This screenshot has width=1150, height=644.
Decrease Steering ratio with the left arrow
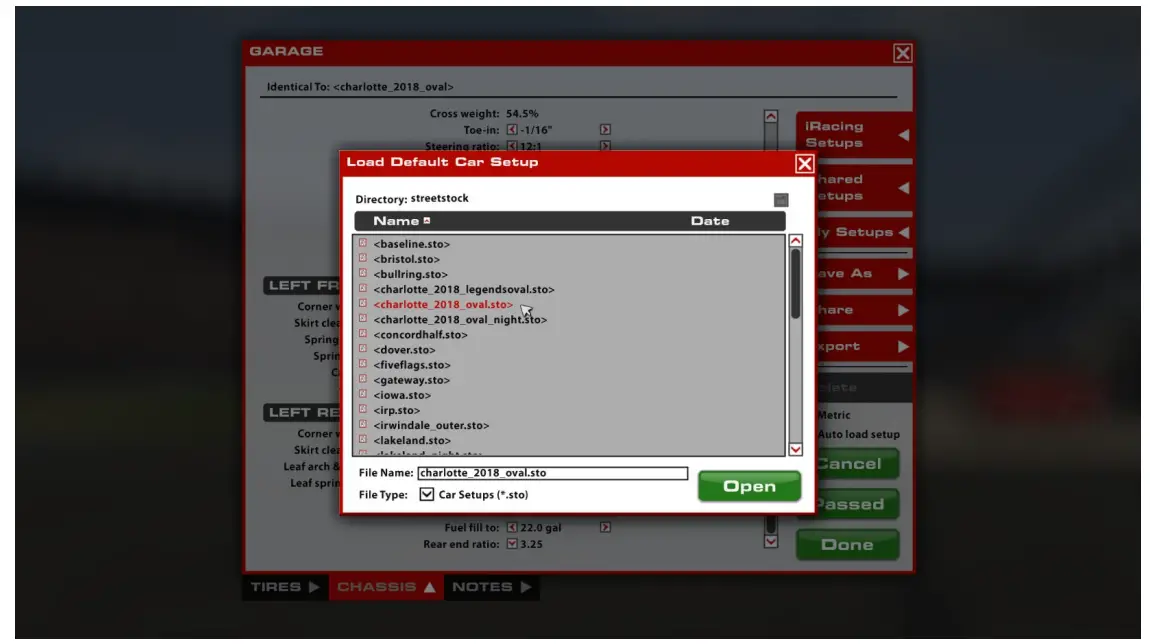[x=512, y=146]
